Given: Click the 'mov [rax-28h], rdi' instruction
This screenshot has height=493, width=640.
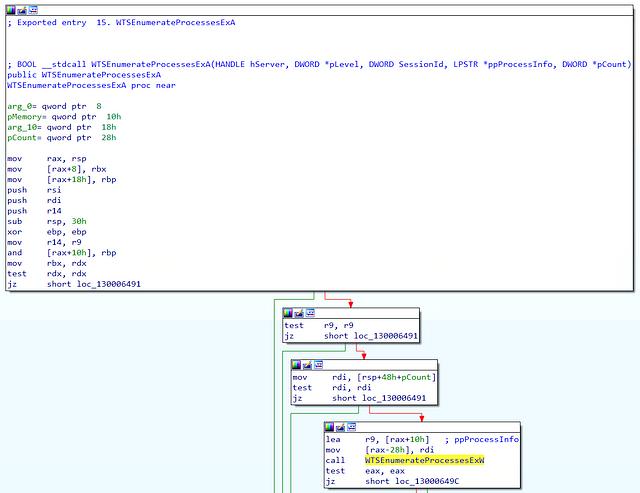Looking at the screenshot, I should point(380,450).
